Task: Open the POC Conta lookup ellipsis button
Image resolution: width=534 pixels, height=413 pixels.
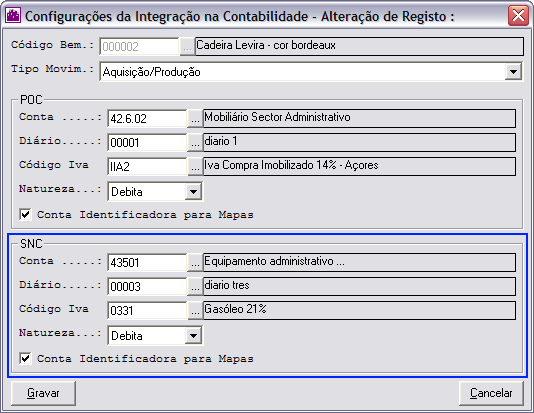Action: (x=195, y=118)
